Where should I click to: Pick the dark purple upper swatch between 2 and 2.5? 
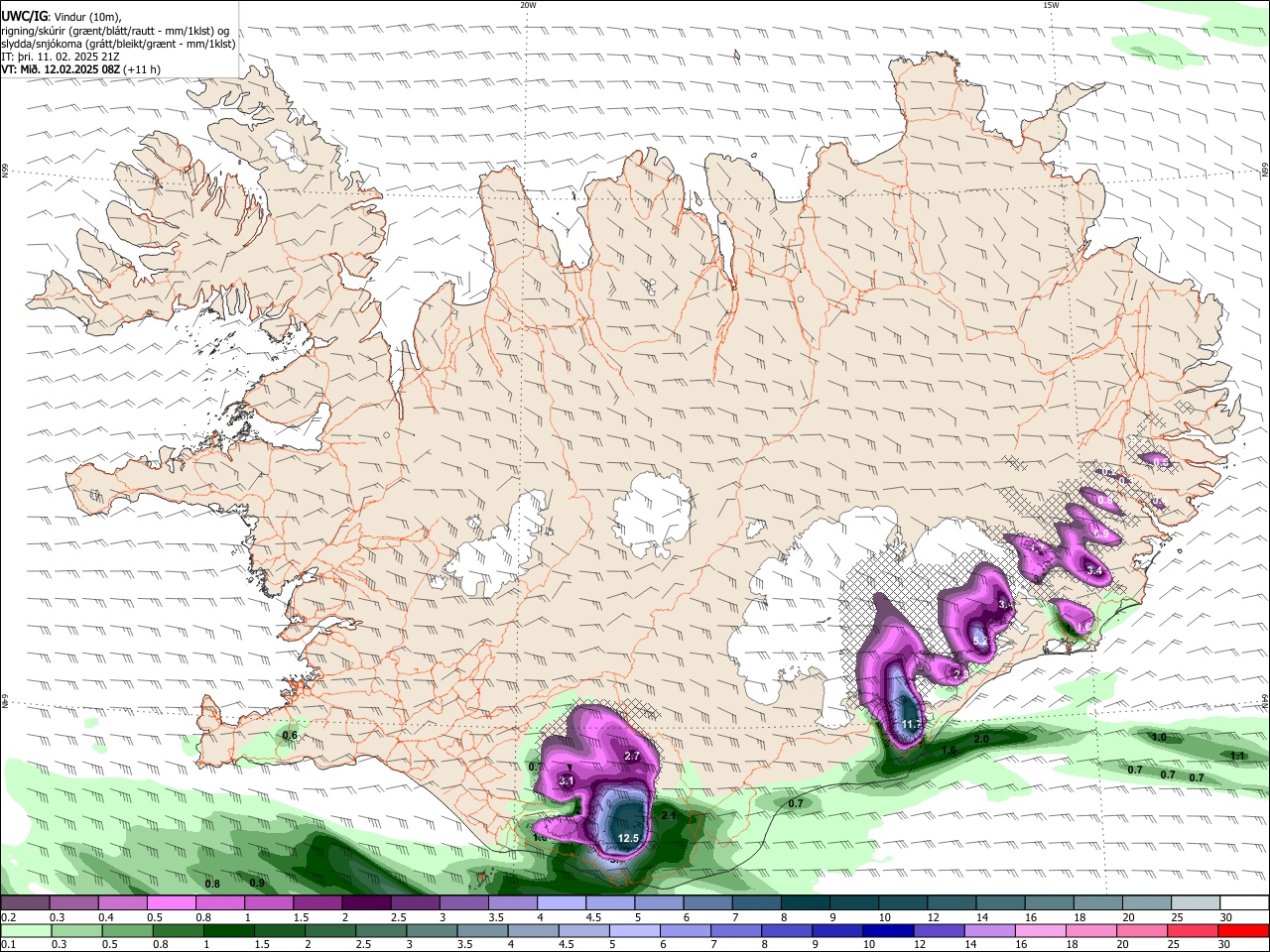365,903
